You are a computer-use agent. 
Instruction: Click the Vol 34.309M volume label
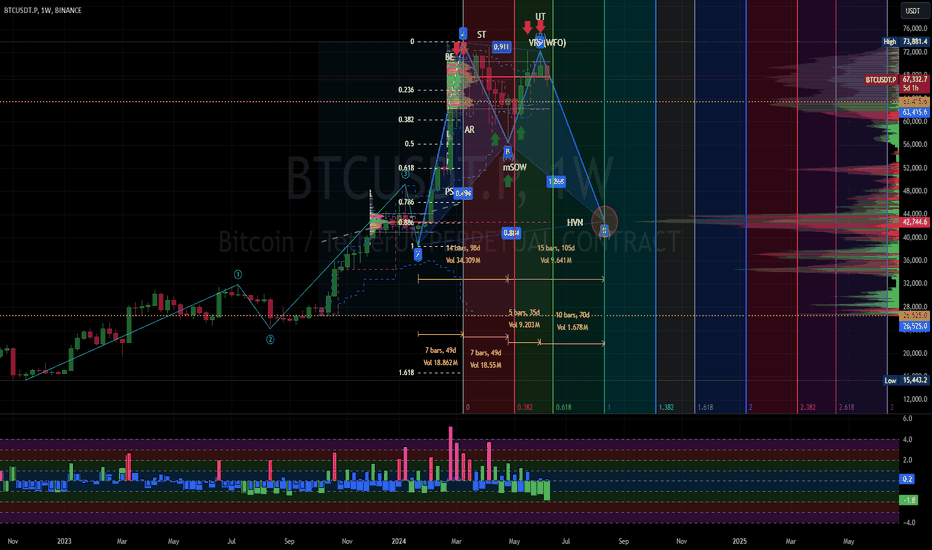click(463, 260)
